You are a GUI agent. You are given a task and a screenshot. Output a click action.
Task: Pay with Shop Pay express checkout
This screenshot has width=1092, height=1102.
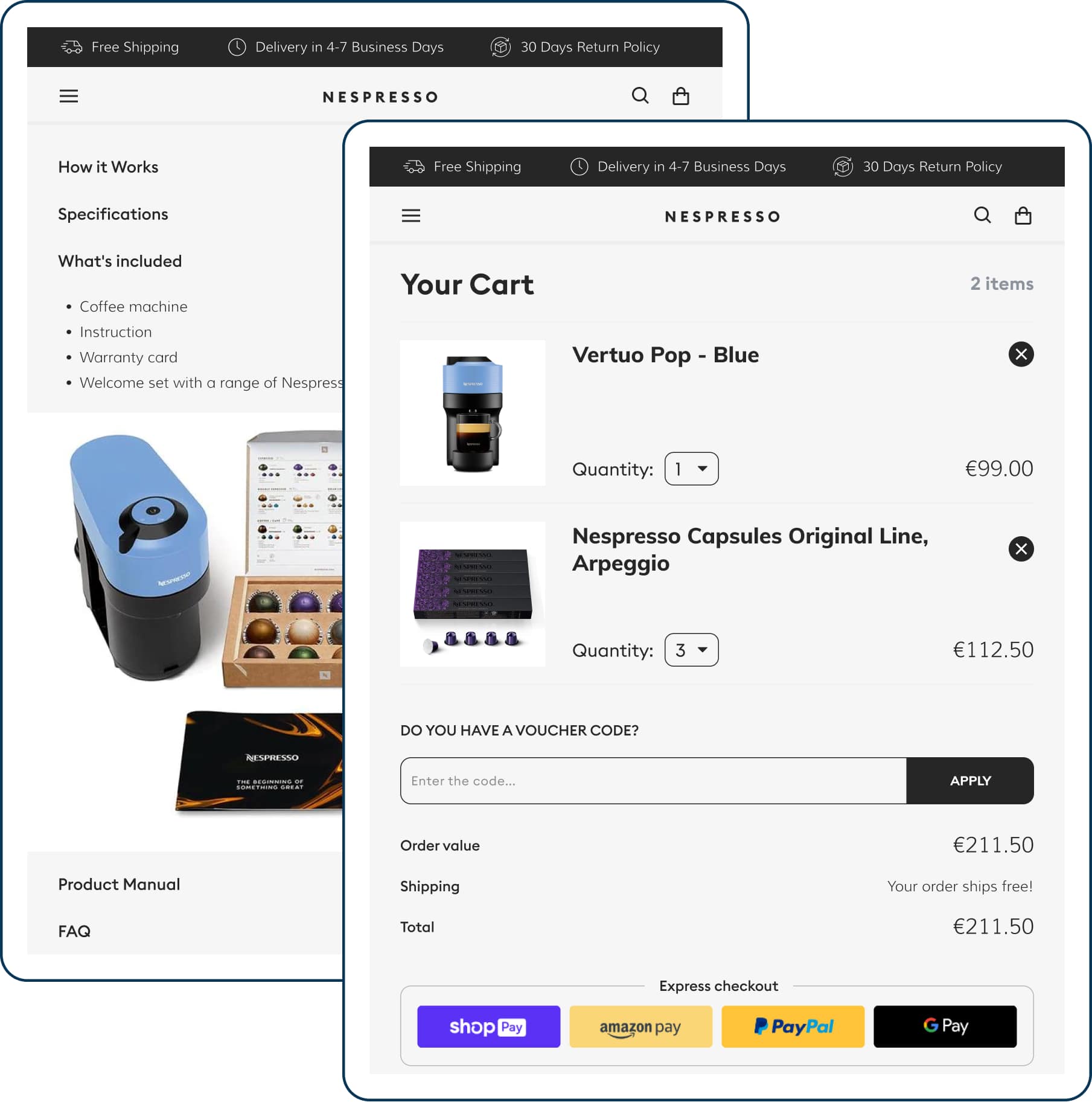click(x=488, y=1027)
